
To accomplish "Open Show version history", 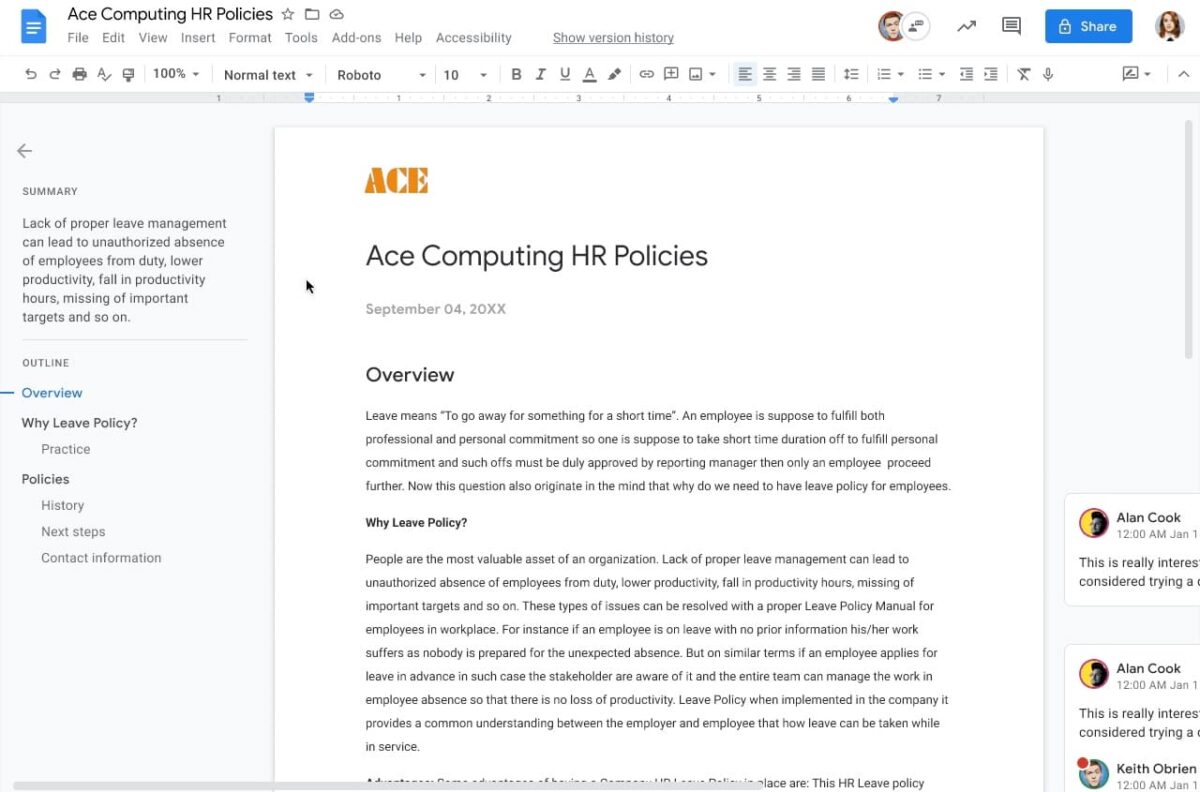I will [613, 37].
